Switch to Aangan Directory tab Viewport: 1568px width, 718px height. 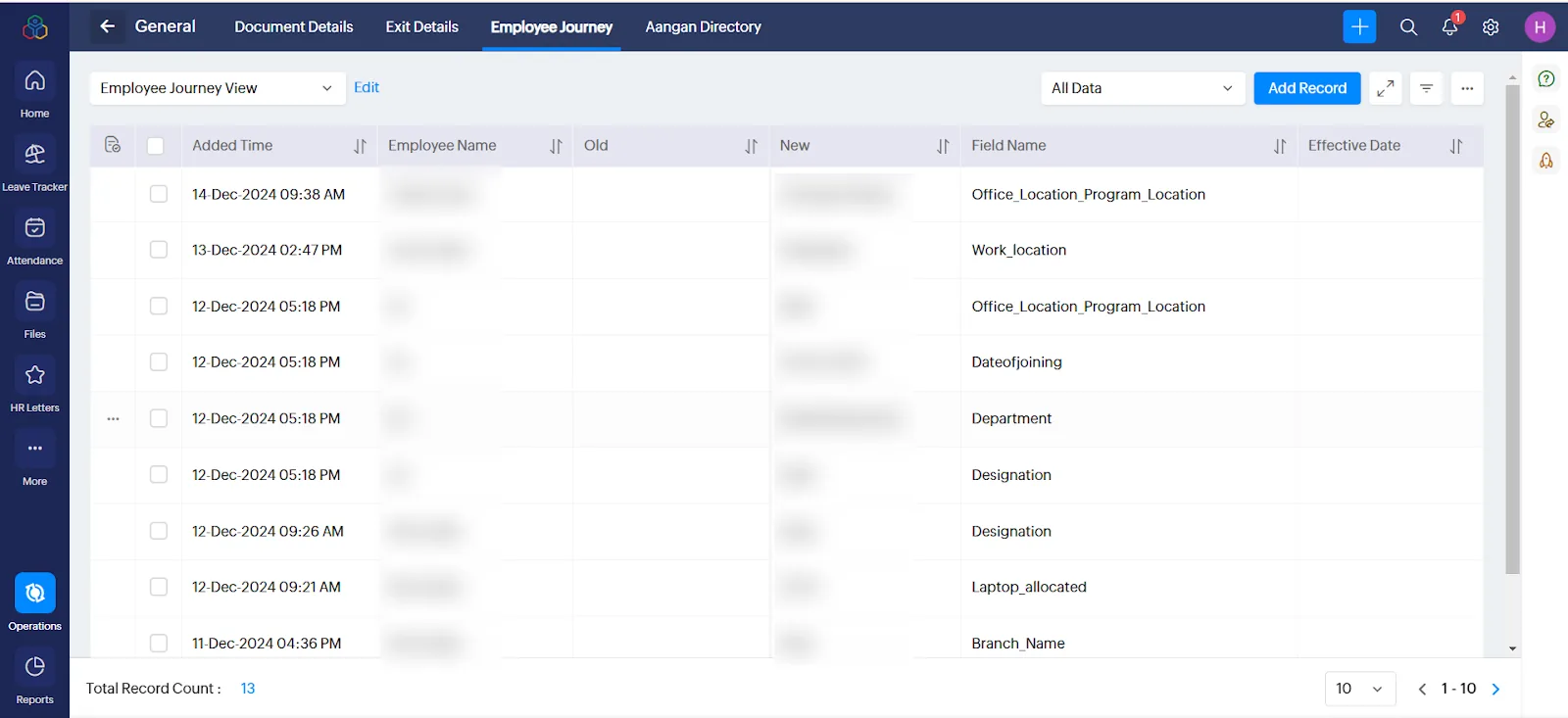(x=704, y=26)
